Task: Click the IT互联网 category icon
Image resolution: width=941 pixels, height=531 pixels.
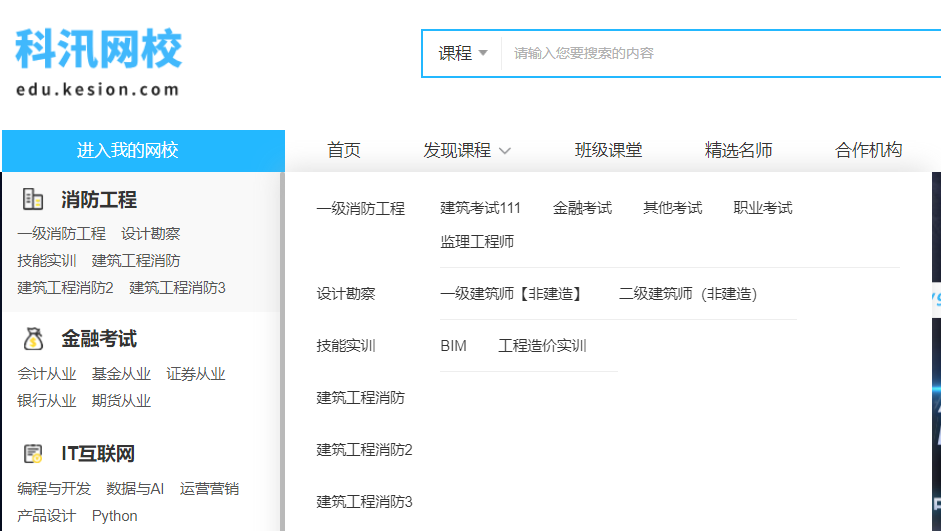Action: tap(33, 454)
